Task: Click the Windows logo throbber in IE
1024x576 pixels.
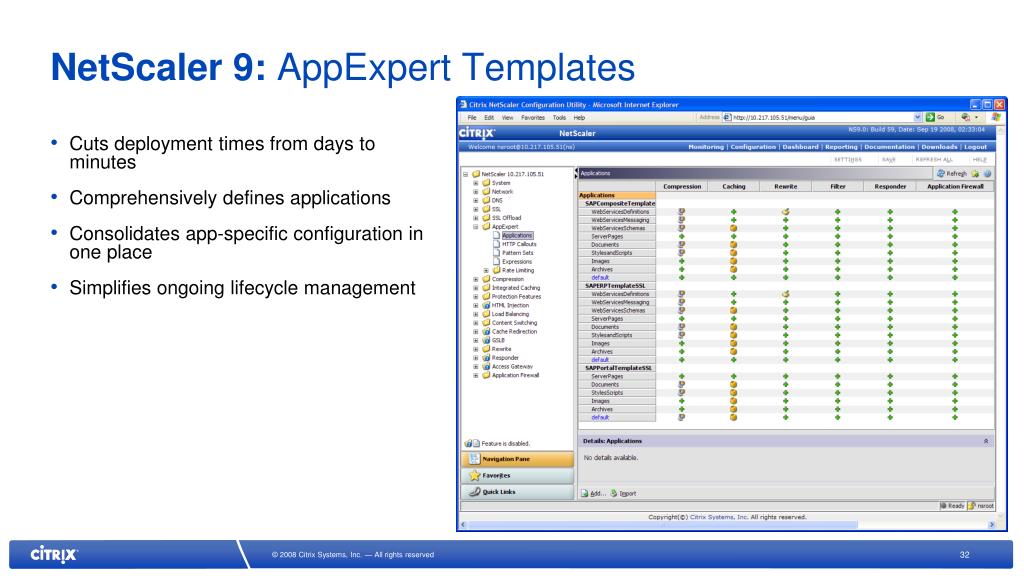Action: 996,118
